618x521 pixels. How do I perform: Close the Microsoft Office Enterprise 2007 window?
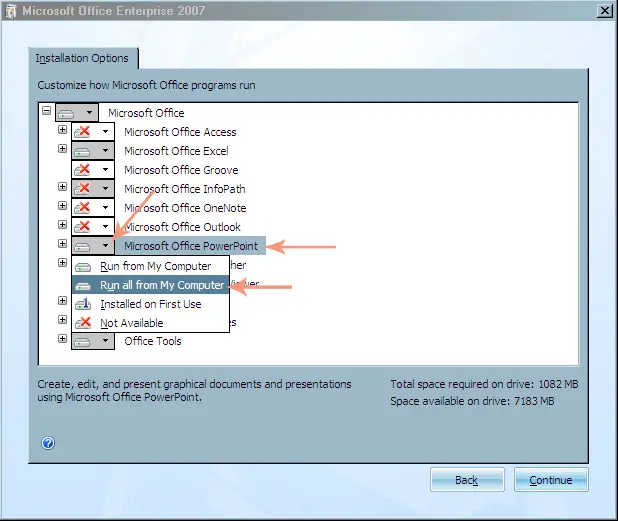604,11
